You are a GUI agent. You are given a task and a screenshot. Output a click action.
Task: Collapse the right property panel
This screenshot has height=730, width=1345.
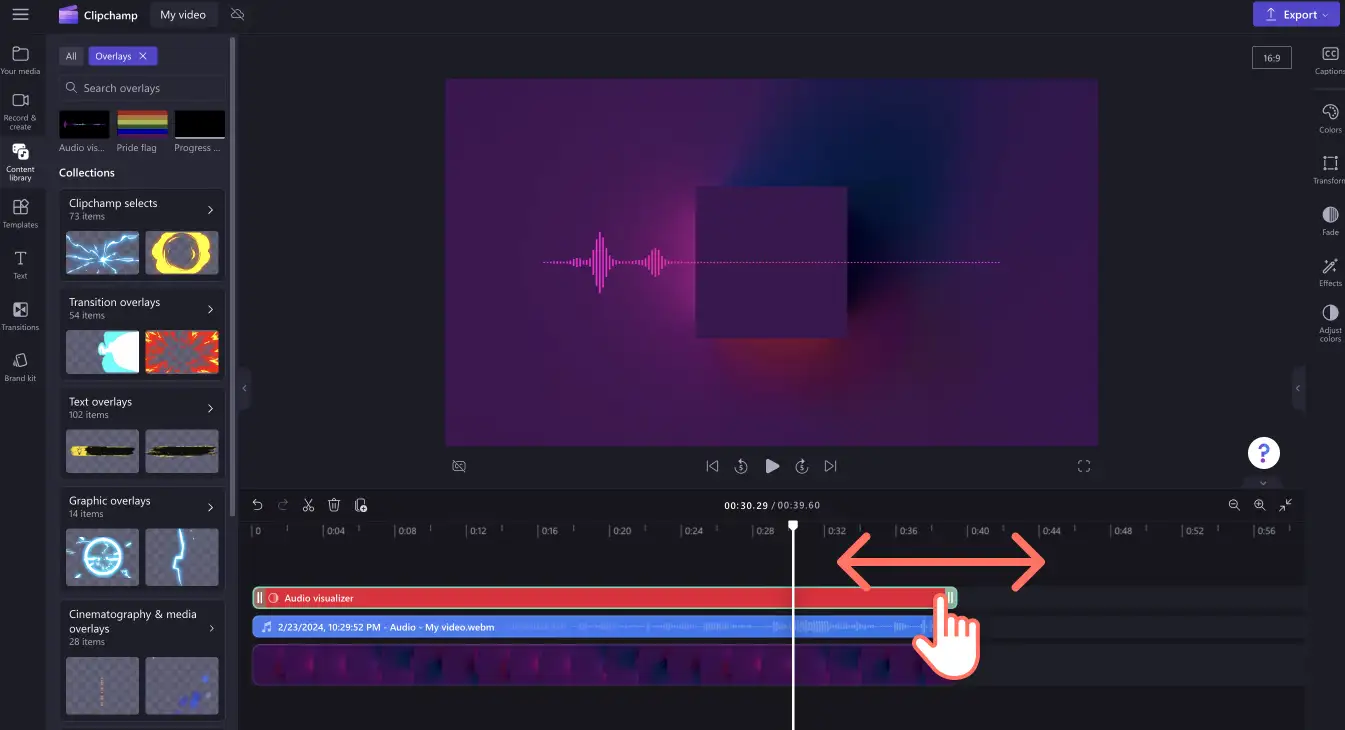(1298, 388)
